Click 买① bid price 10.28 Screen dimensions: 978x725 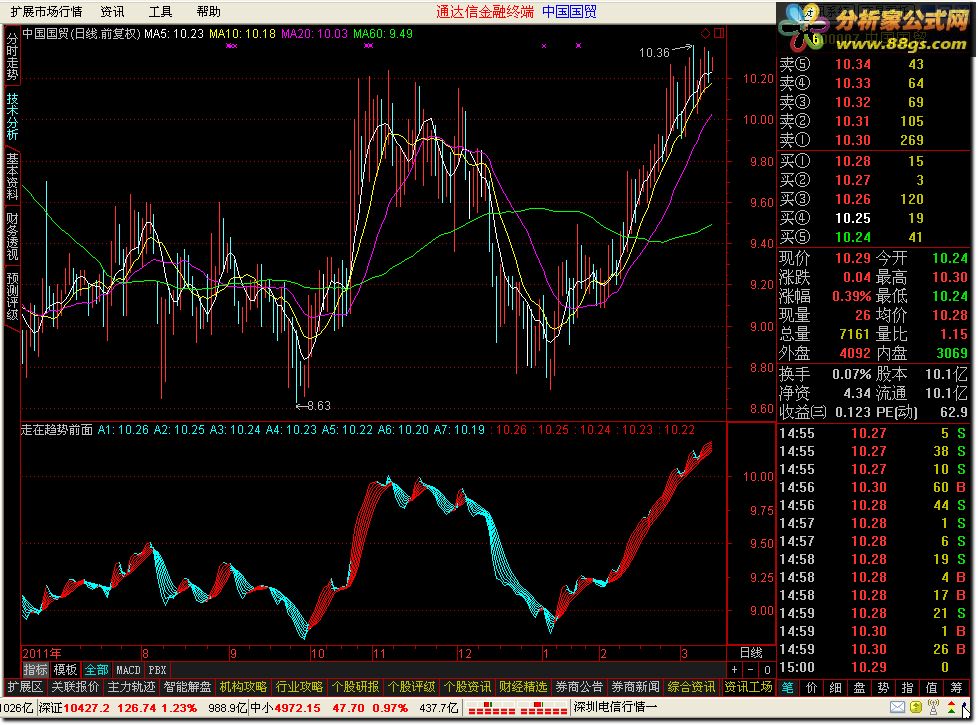point(853,161)
